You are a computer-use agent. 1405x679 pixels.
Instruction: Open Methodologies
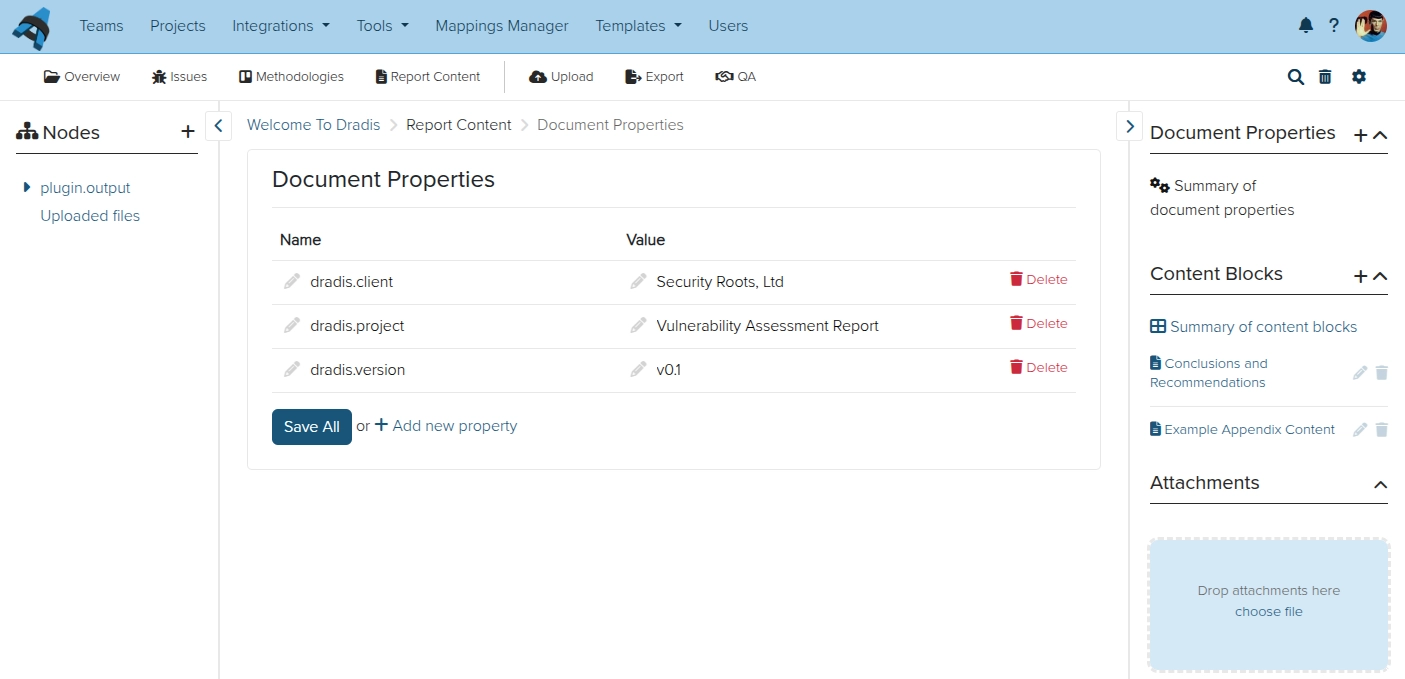(291, 77)
